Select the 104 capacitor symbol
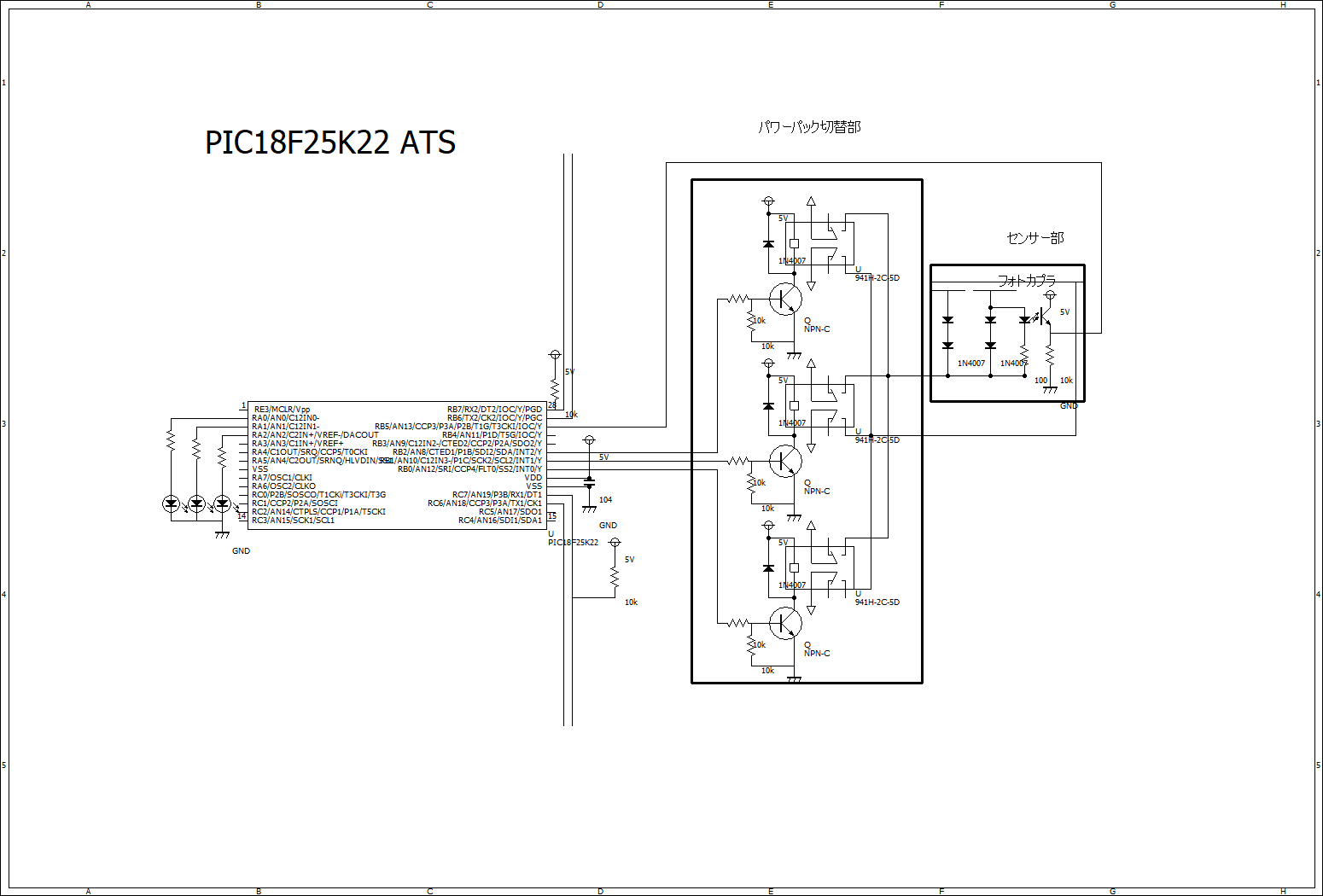This screenshot has width=1323, height=896. (x=589, y=484)
